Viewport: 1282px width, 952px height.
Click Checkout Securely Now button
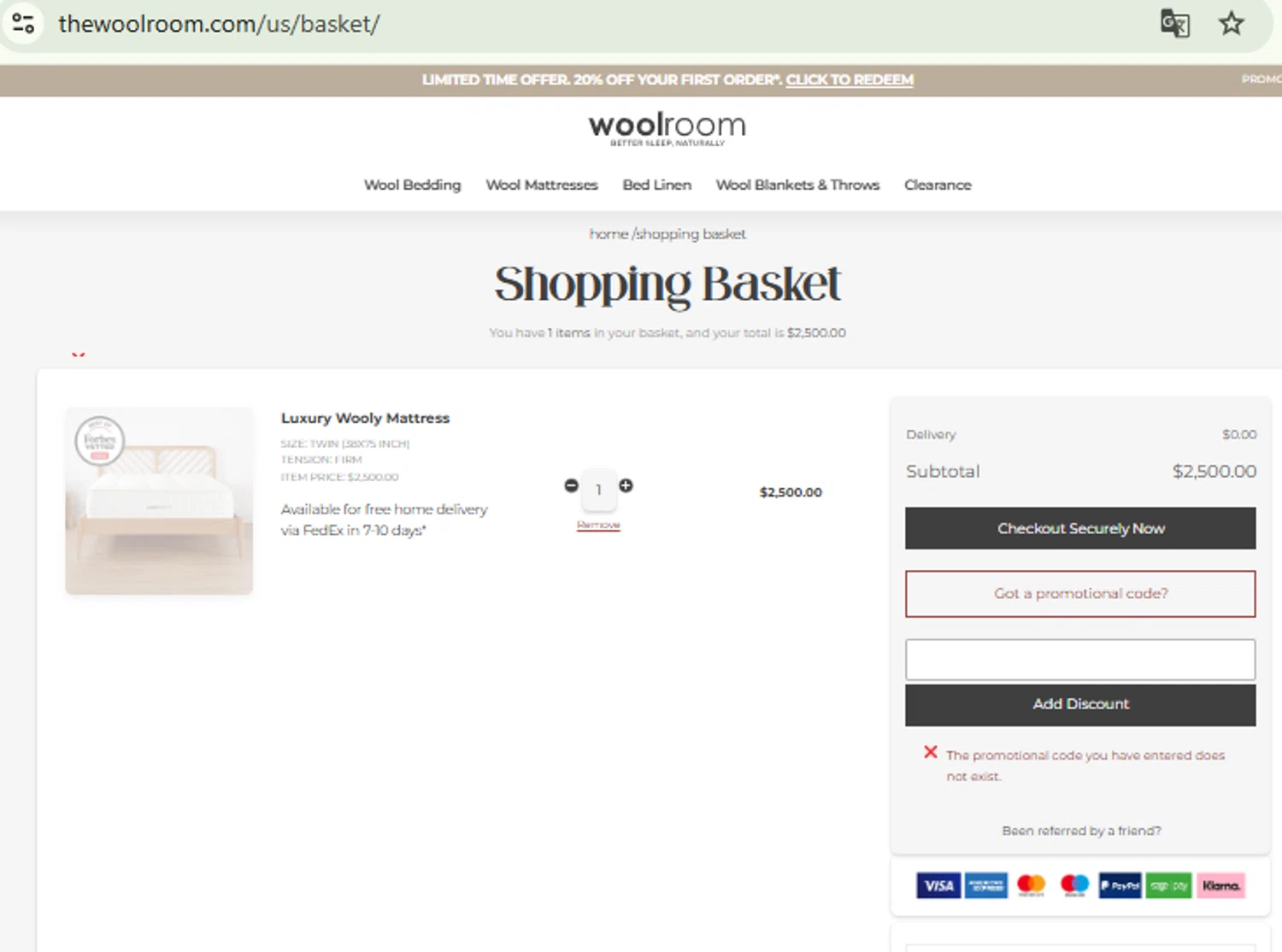(x=1080, y=528)
